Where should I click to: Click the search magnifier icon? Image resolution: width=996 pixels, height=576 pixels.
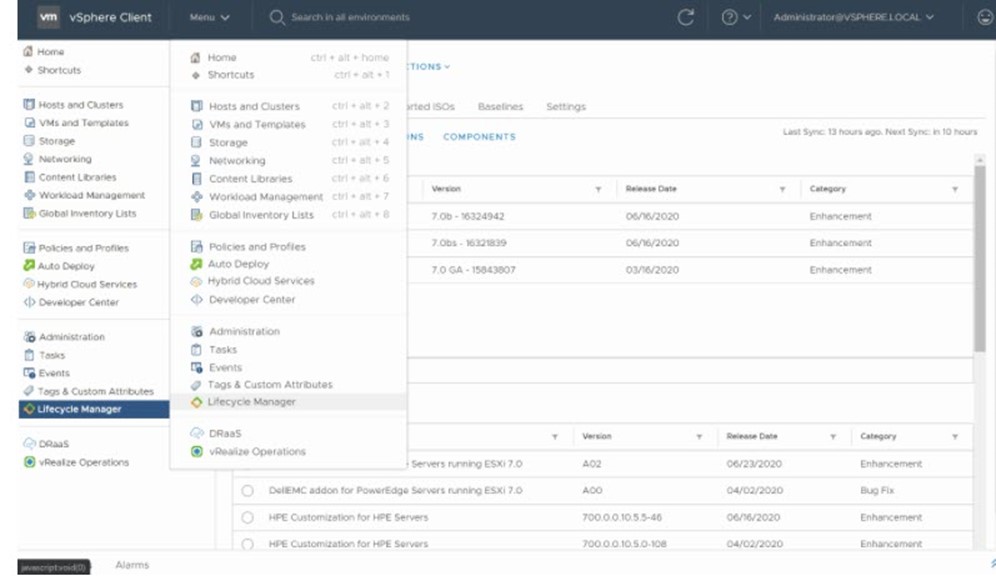[277, 17]
